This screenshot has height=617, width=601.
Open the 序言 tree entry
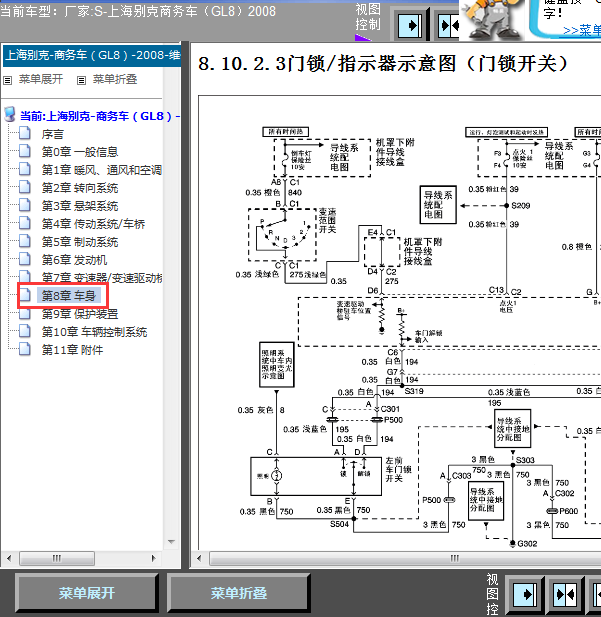(x=52, y=134)
